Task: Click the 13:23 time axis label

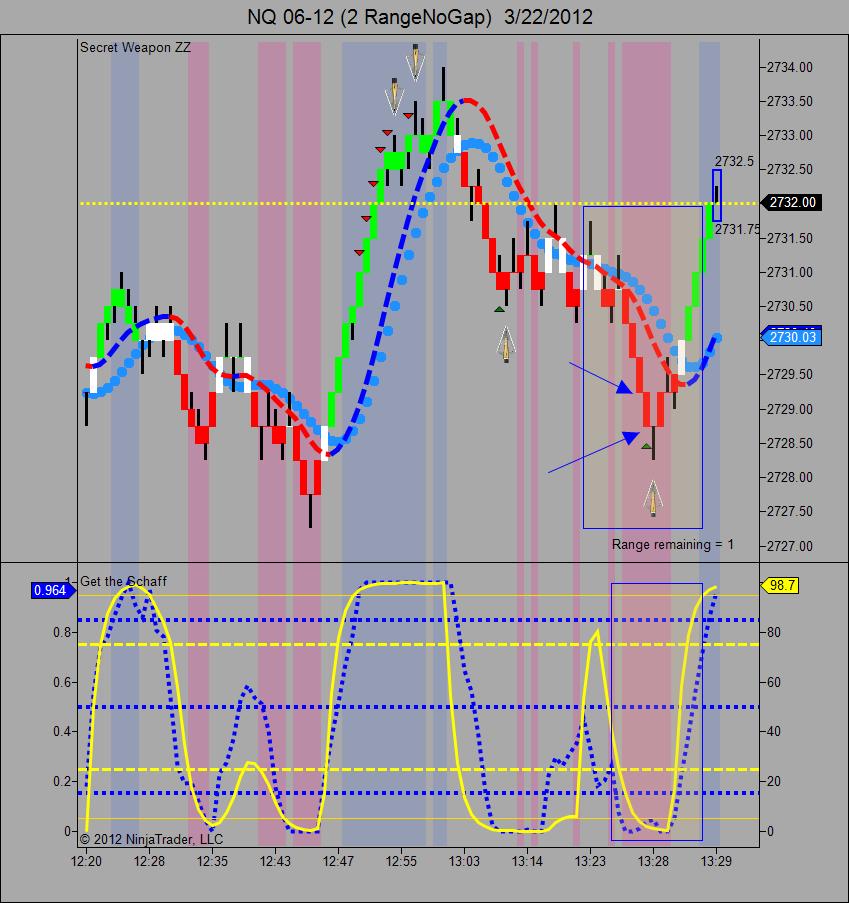Action: tap(590, 862)
